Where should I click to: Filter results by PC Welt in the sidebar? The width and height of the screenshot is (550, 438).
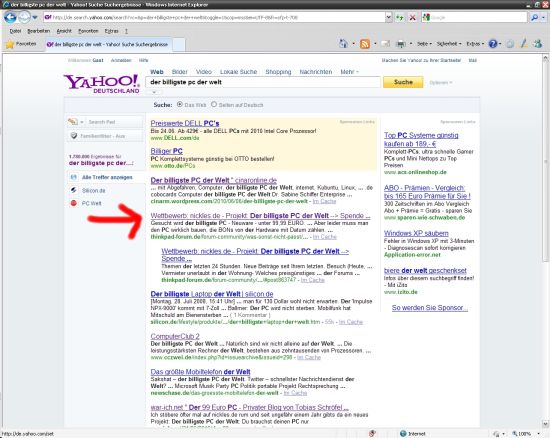pos(92,203)
